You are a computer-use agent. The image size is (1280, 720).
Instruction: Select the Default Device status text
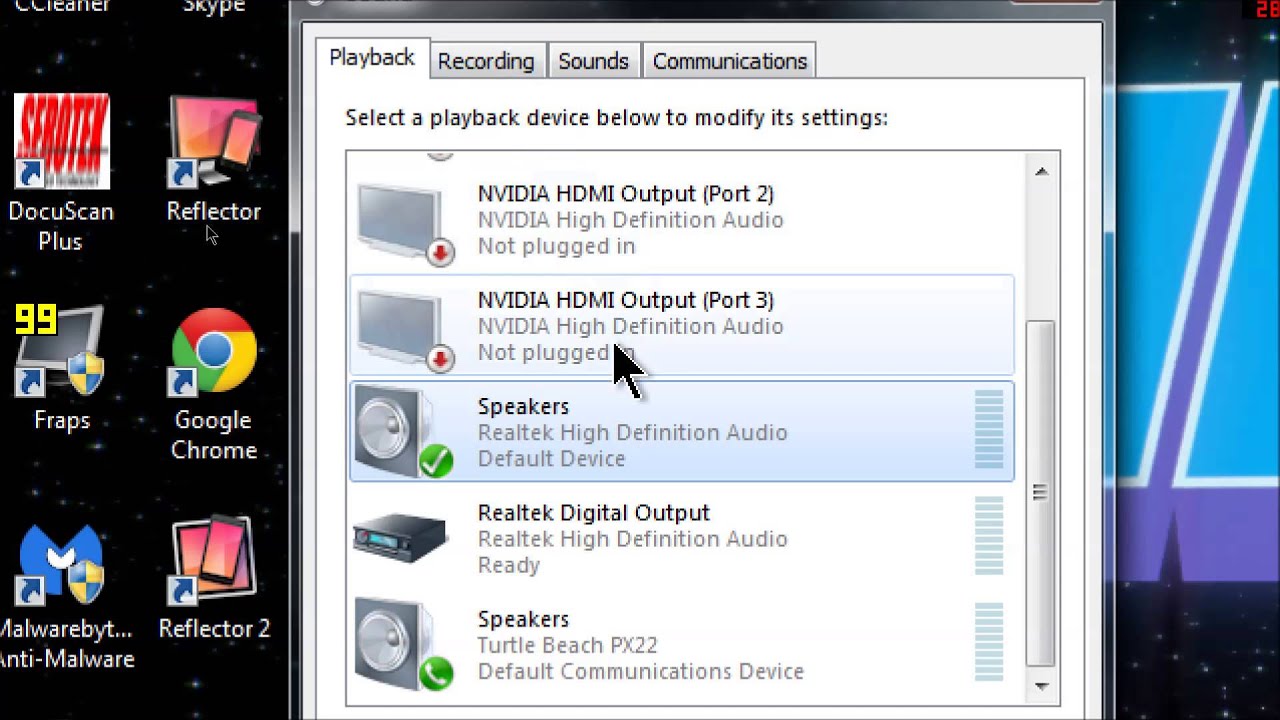click(x=552, y=459)
